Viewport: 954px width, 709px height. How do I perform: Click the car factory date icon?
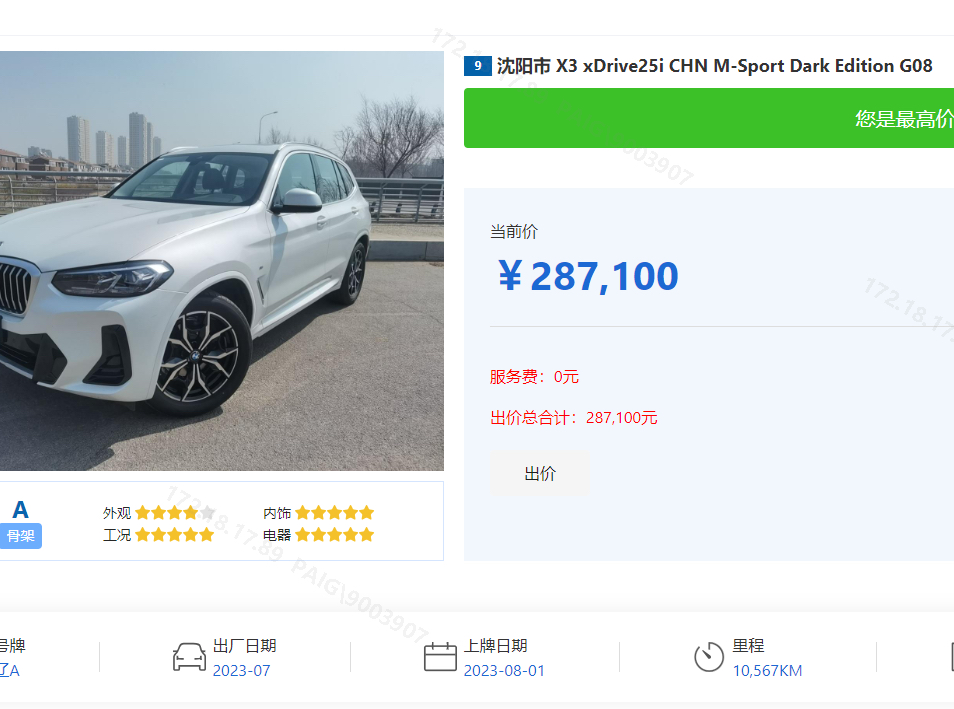(x=189, y=657)
